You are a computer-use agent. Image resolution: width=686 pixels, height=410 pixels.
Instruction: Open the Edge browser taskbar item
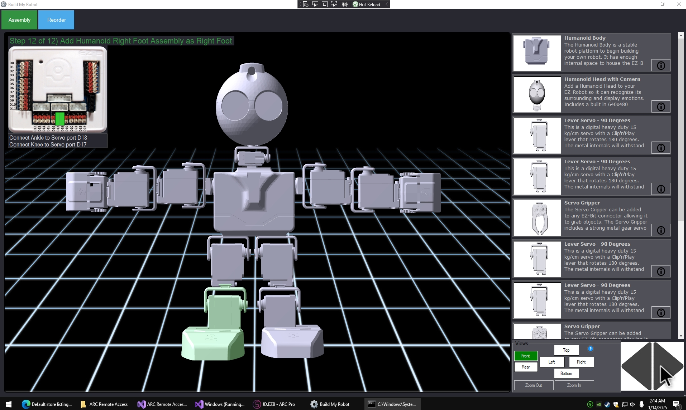[46, 404]
